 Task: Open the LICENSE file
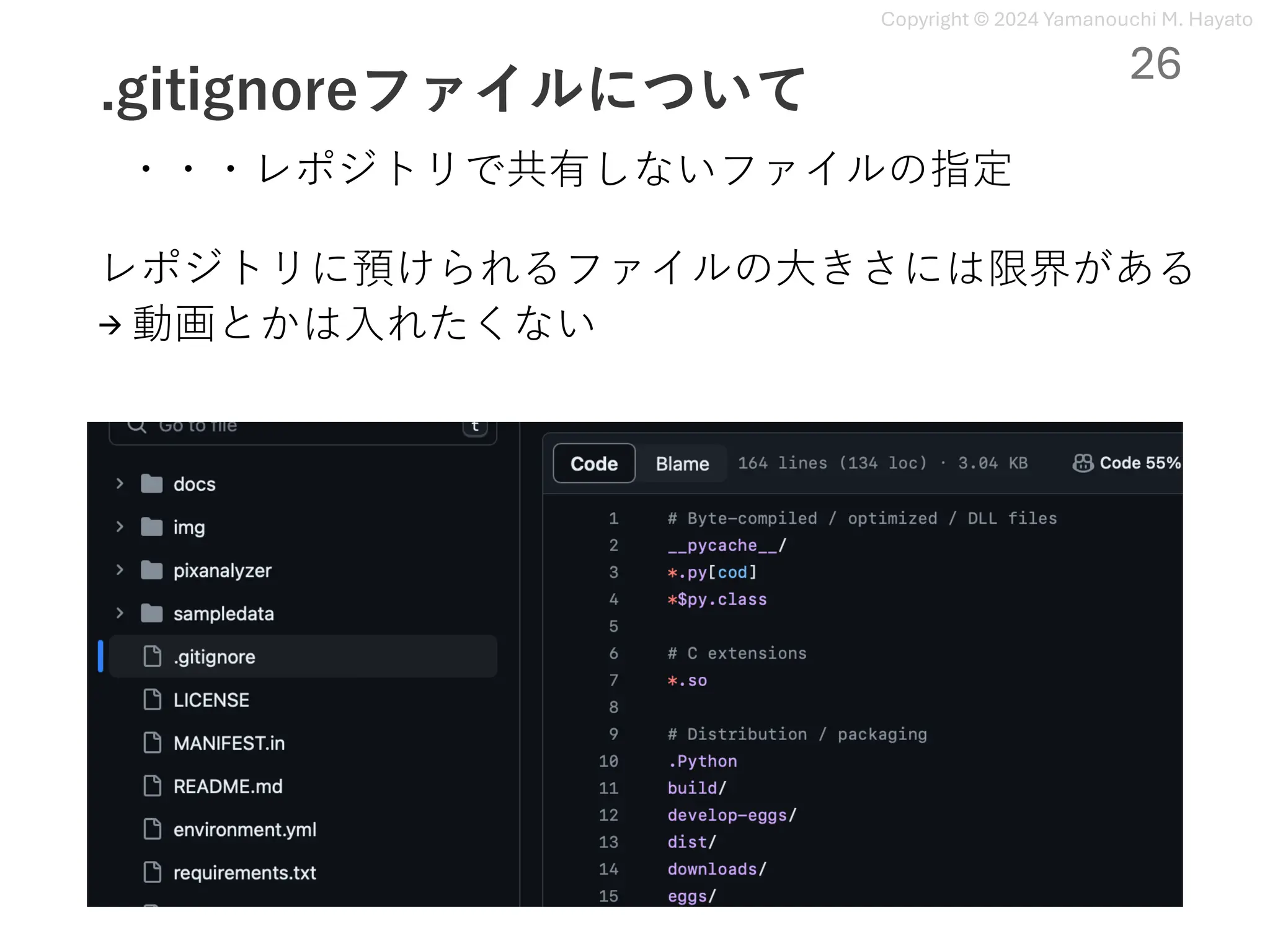point(211,700)
